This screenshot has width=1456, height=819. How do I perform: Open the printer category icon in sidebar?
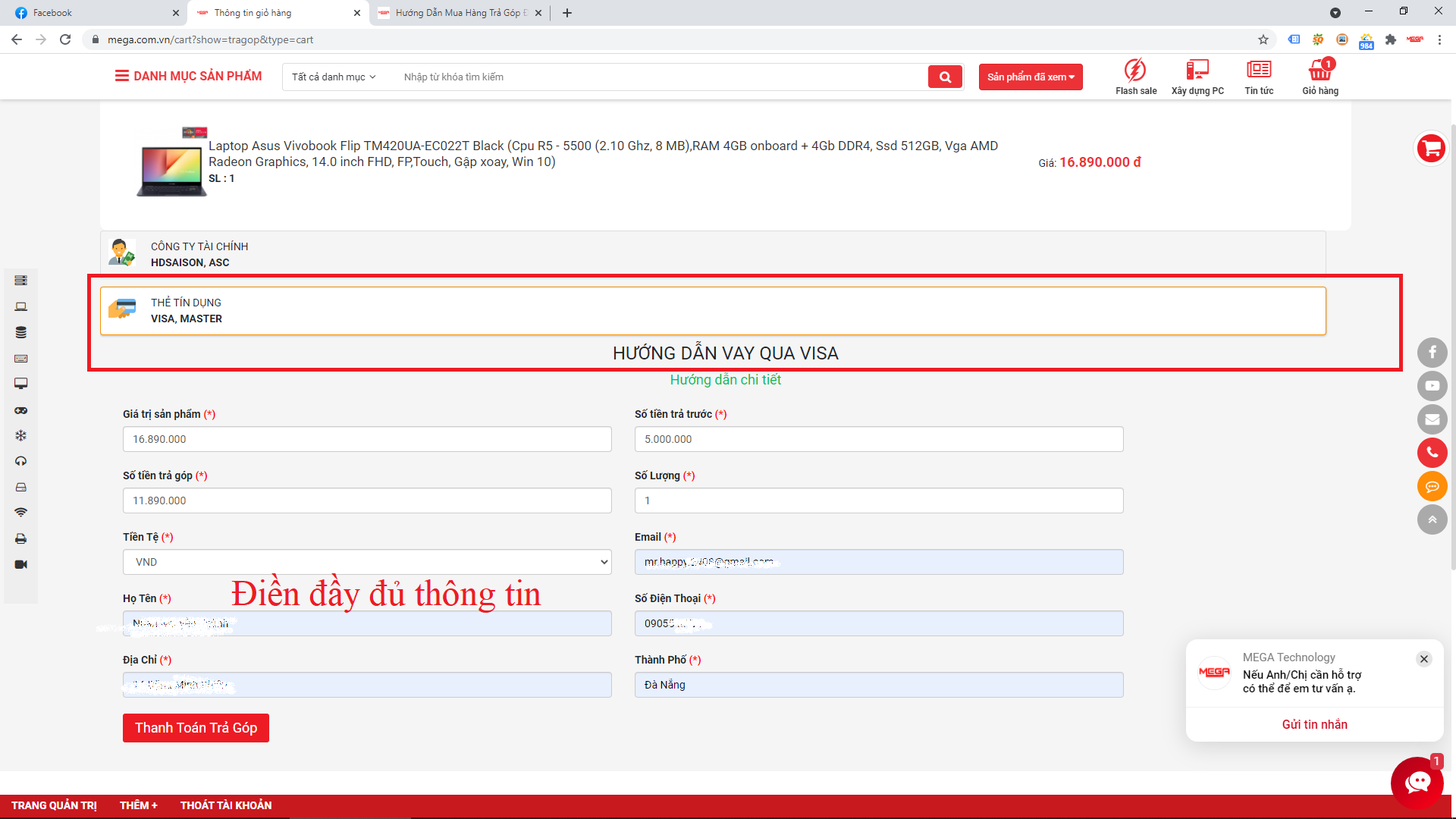20,538
